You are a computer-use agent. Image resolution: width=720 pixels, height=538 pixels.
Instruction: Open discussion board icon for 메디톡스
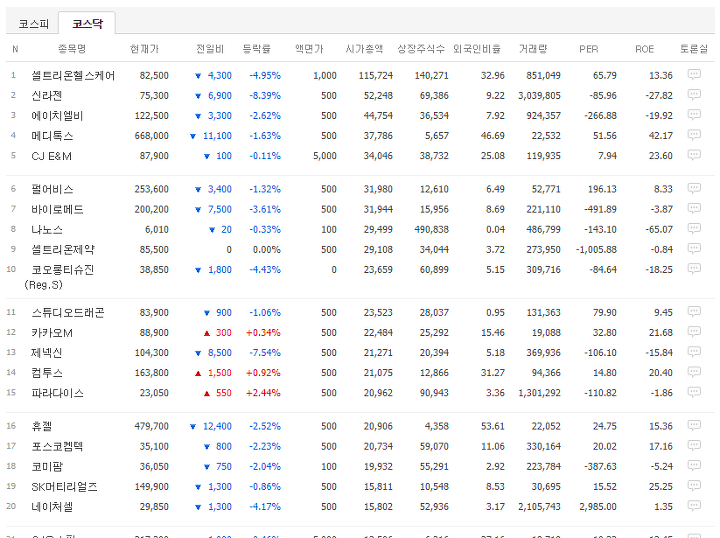pyautogui.click(x=694, y=134)
